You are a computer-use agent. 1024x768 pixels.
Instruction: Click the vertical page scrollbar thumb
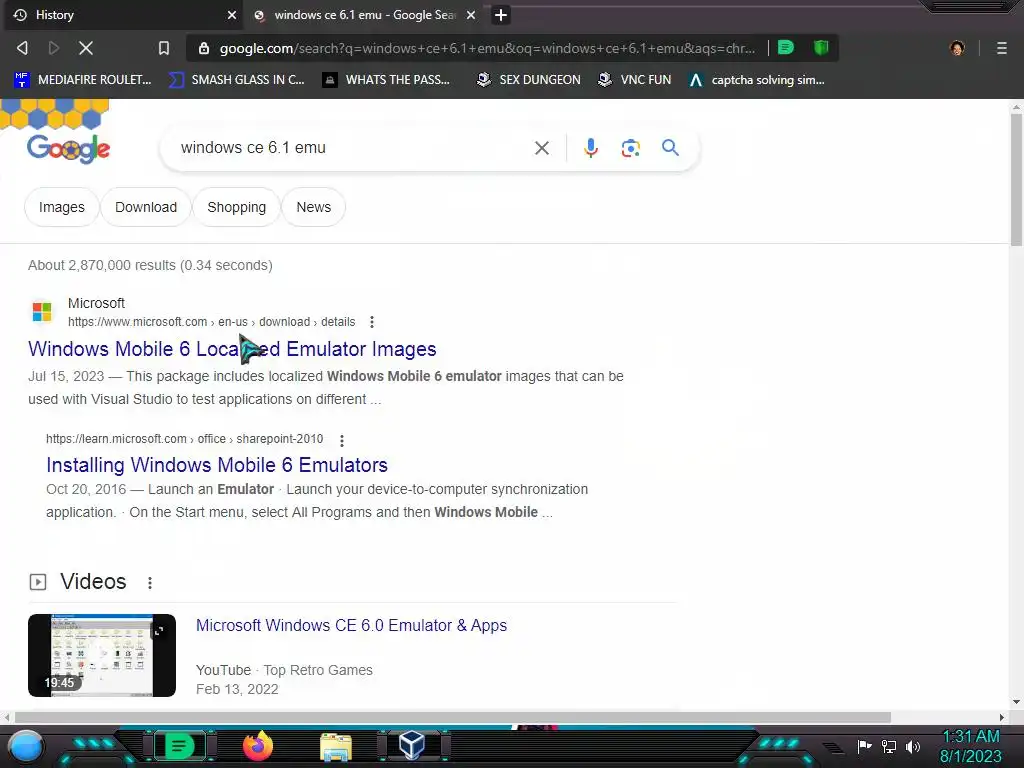1016,179
